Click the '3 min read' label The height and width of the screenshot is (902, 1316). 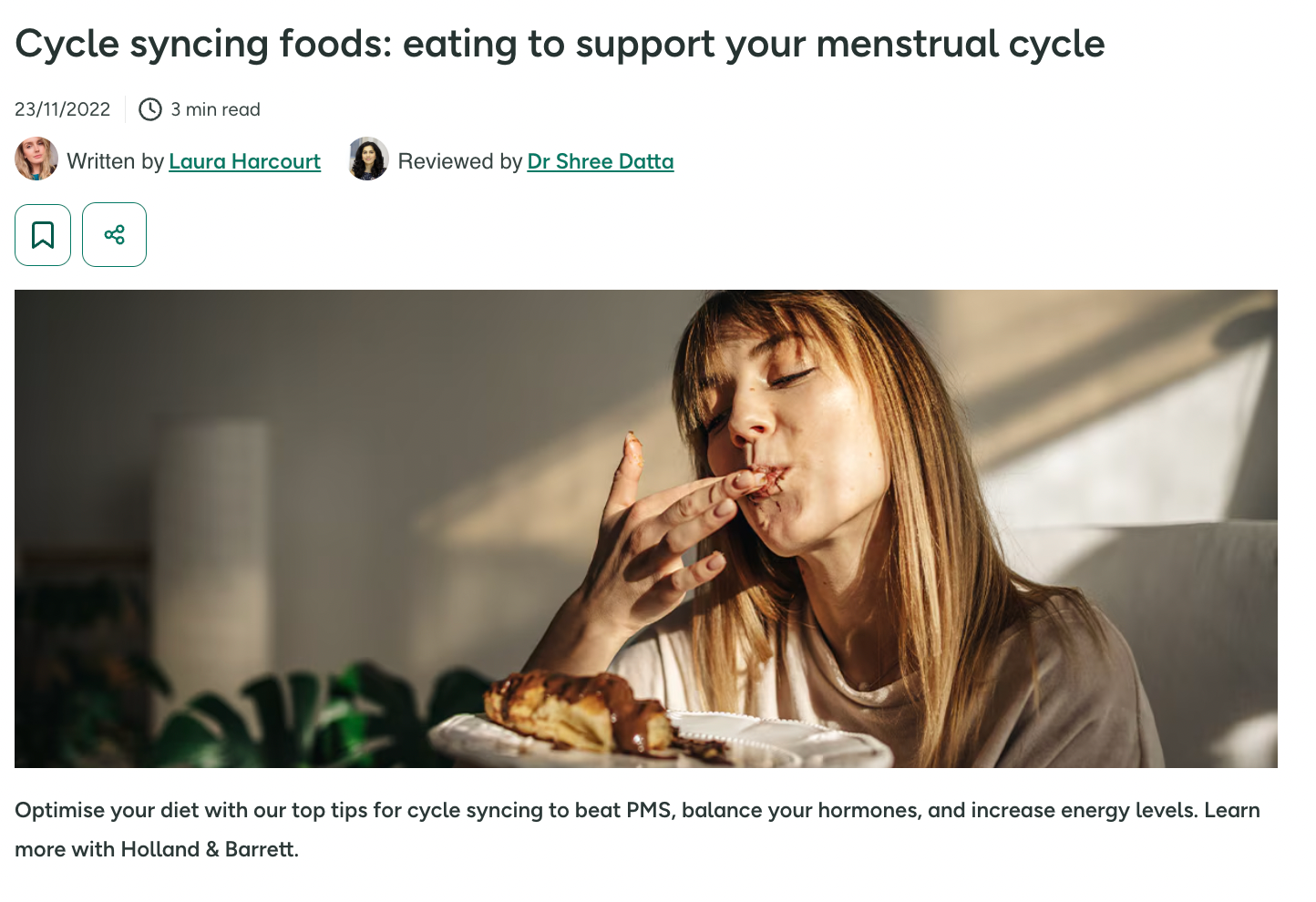pos(216,109)
